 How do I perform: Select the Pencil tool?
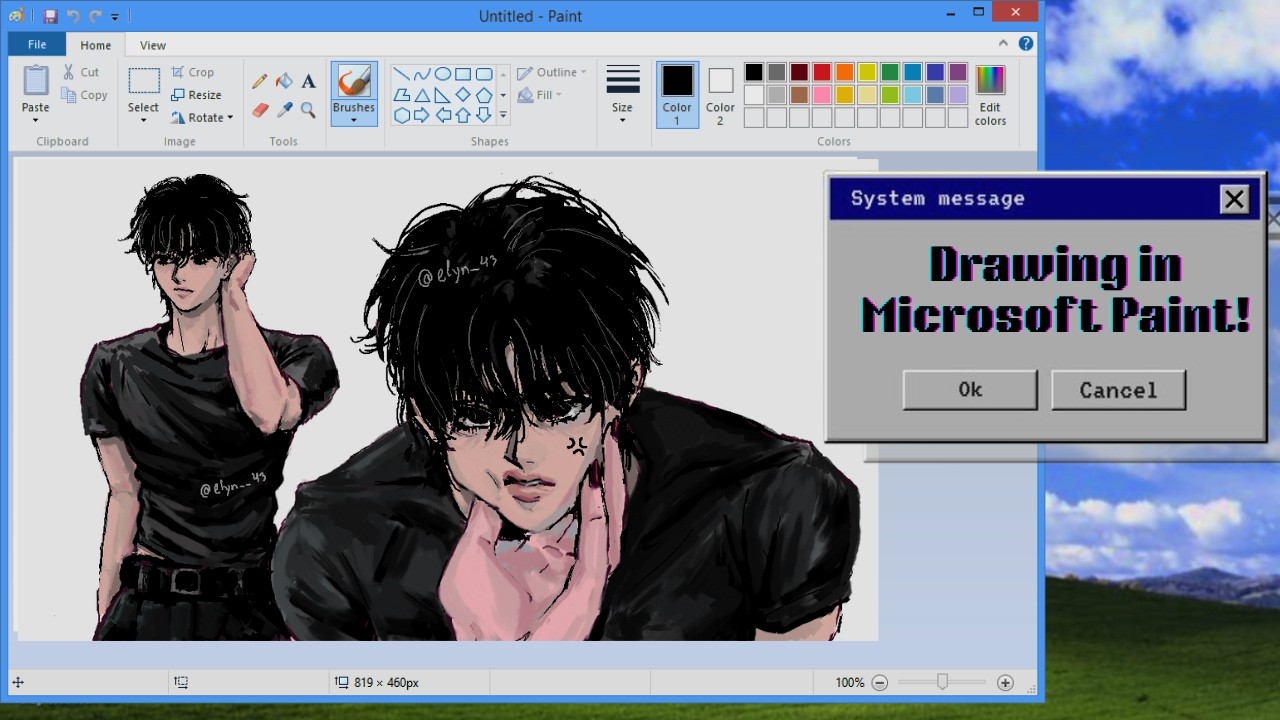pyautogui.click(x=260, y=81)
